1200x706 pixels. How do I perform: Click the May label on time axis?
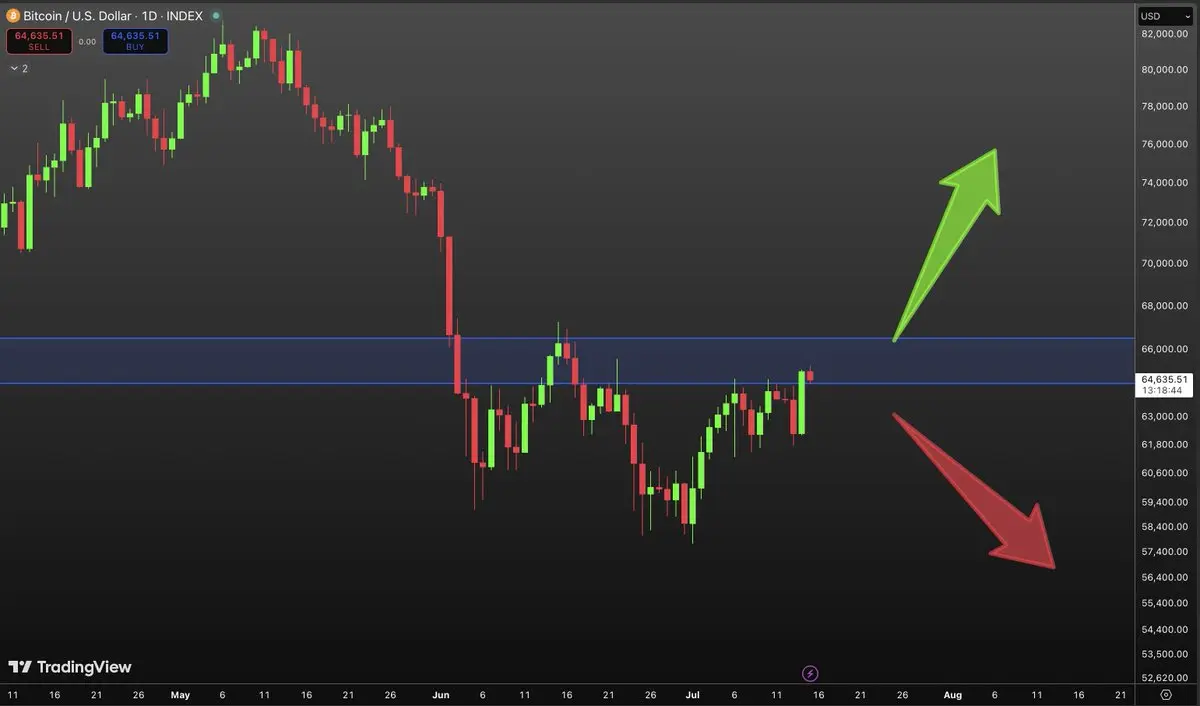(180, 694)
